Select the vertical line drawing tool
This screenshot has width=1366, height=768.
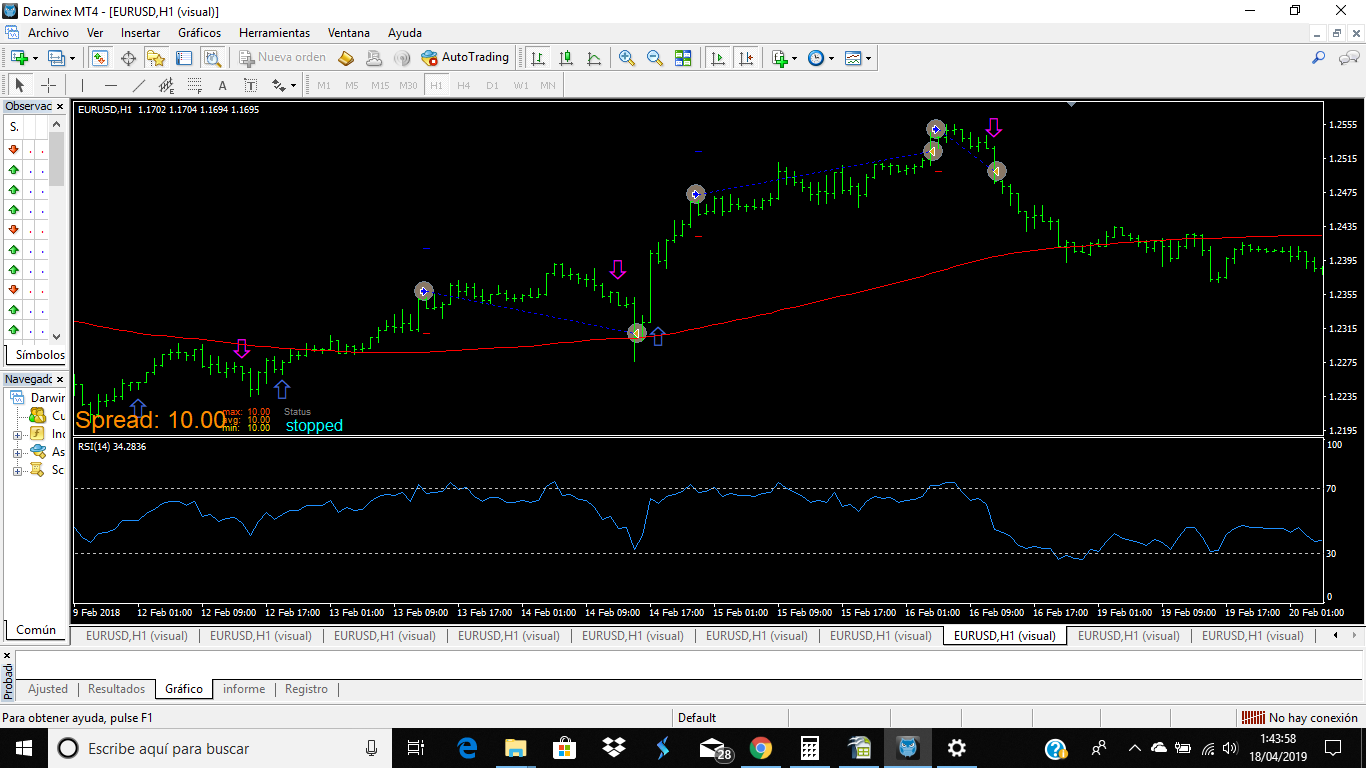tap(82, 85)
